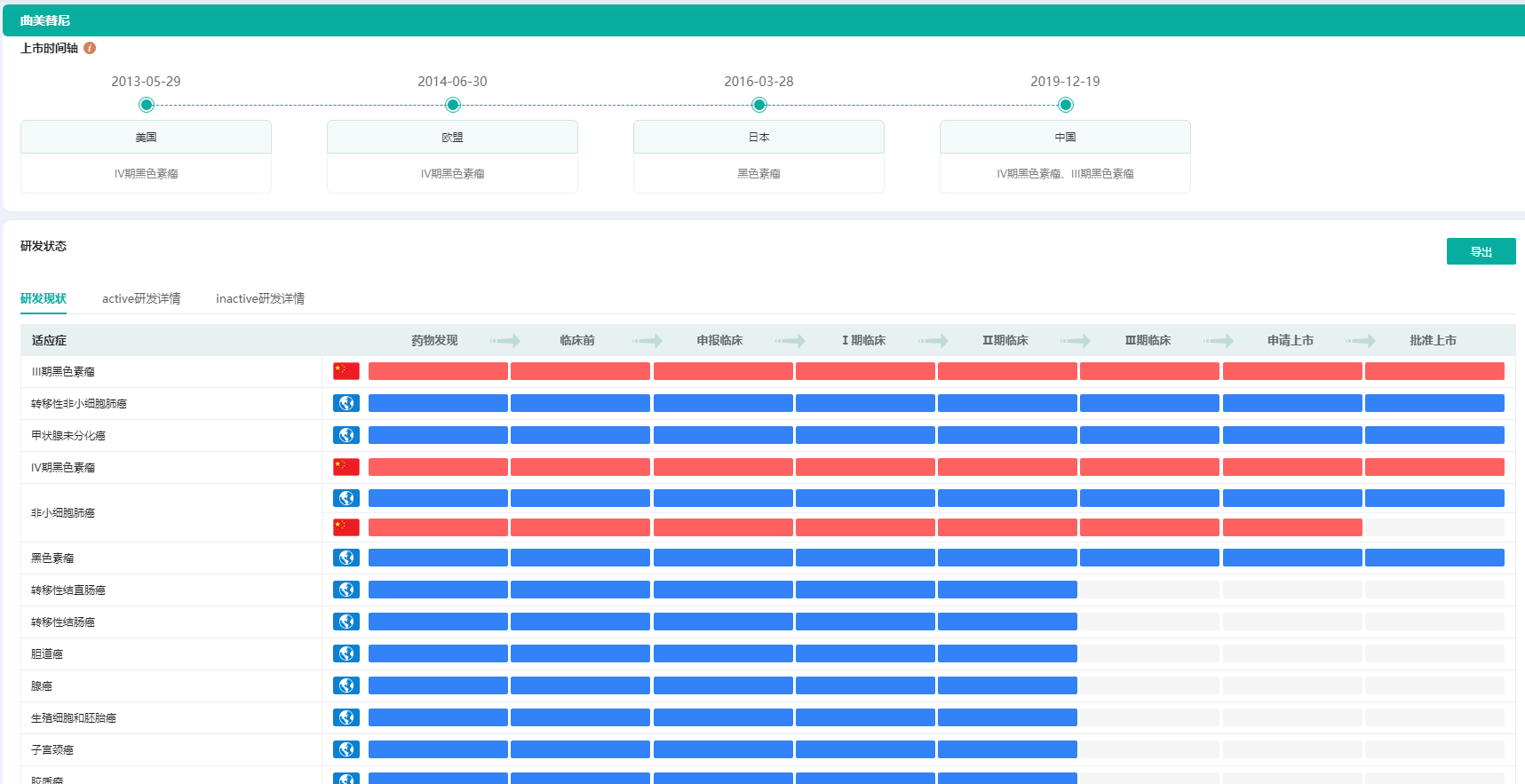Viewport: 1525px width, 784px height.
Task: Click the globe icon in 黑色素瘤 row
Action: point(346,558)
